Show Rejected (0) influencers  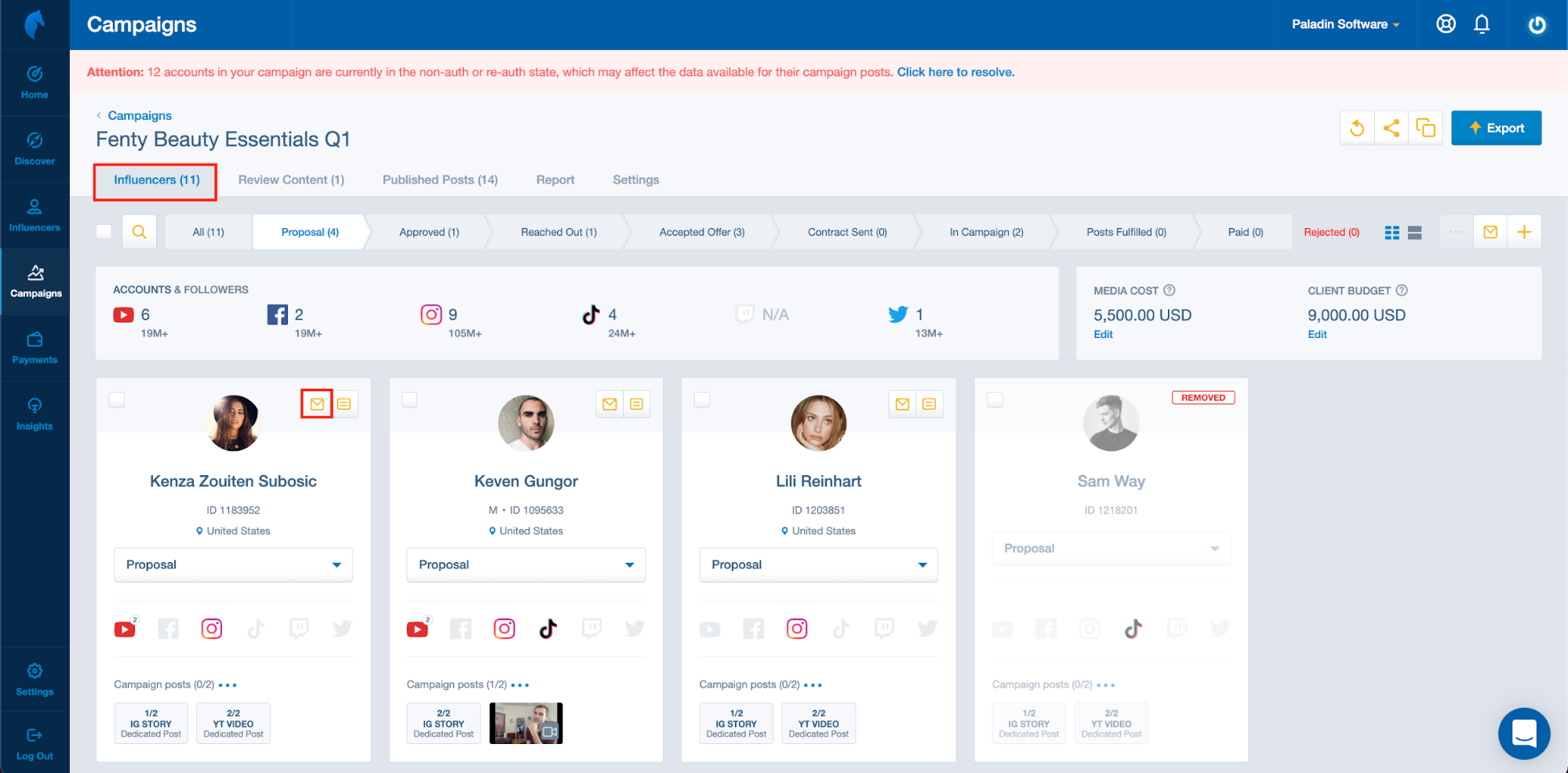click(x=1331, y=232)
